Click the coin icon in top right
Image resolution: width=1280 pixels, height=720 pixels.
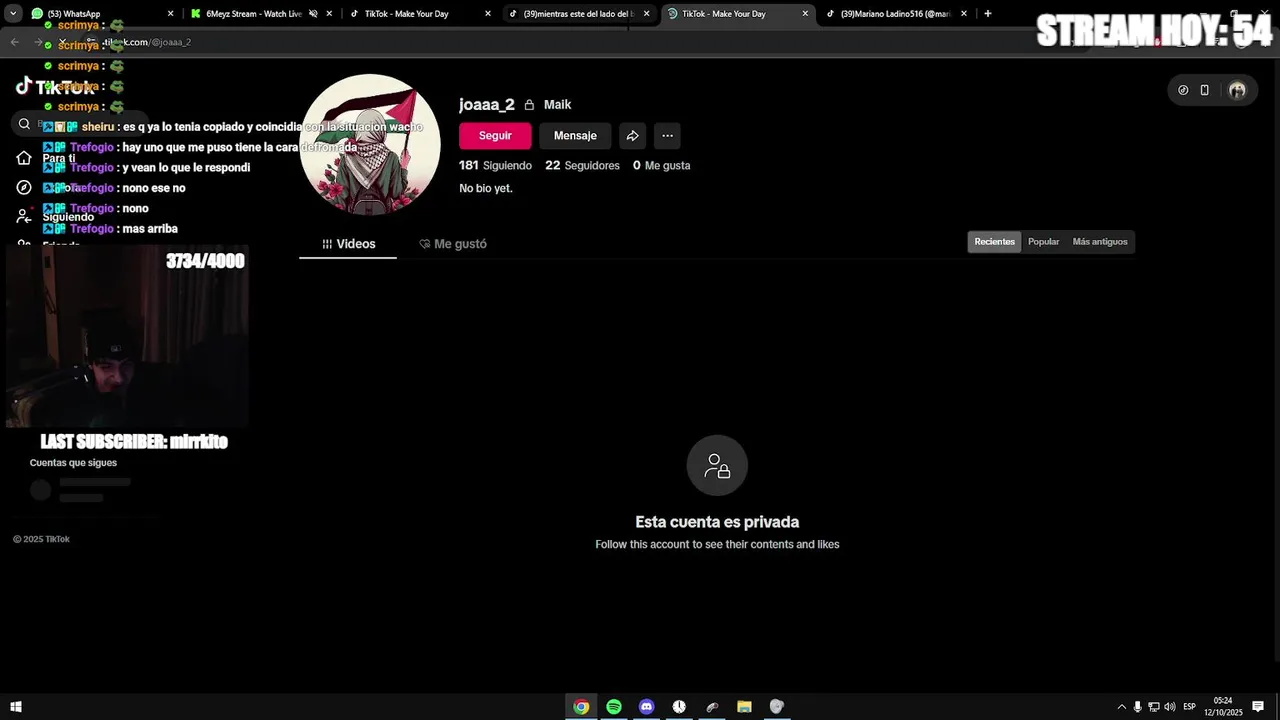coord(1183,90)
